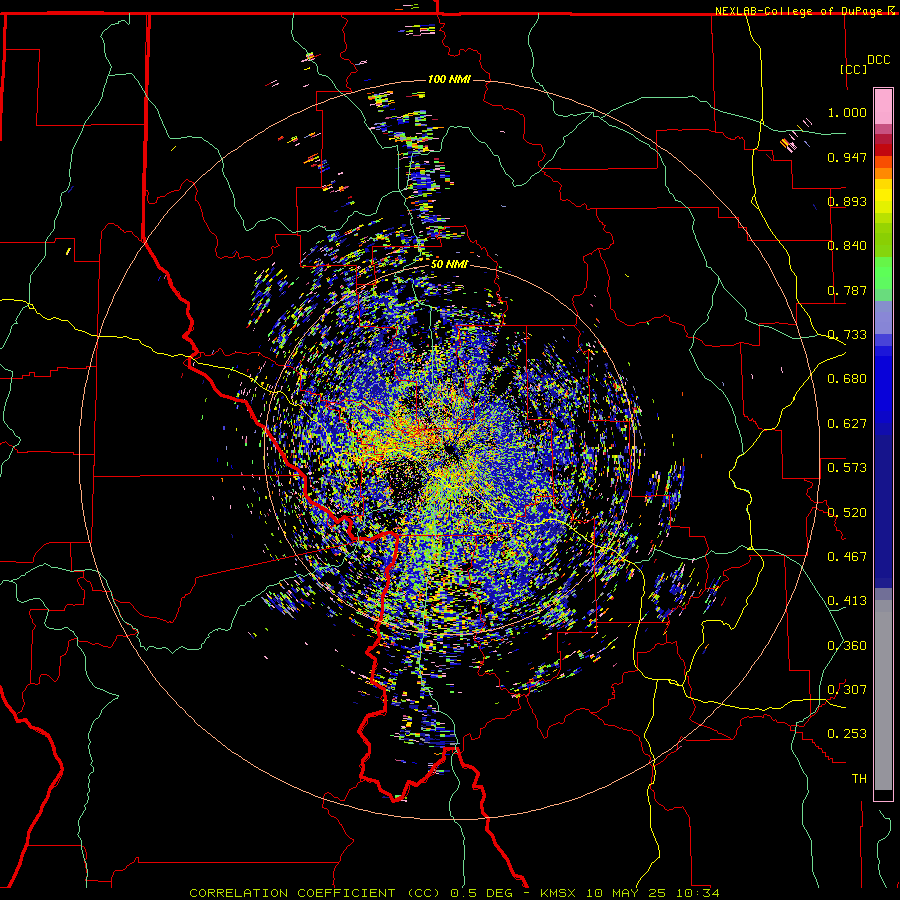Pick the gray segment of the color bar
This screenshot has width=900, height=900.
coord(883,695)
